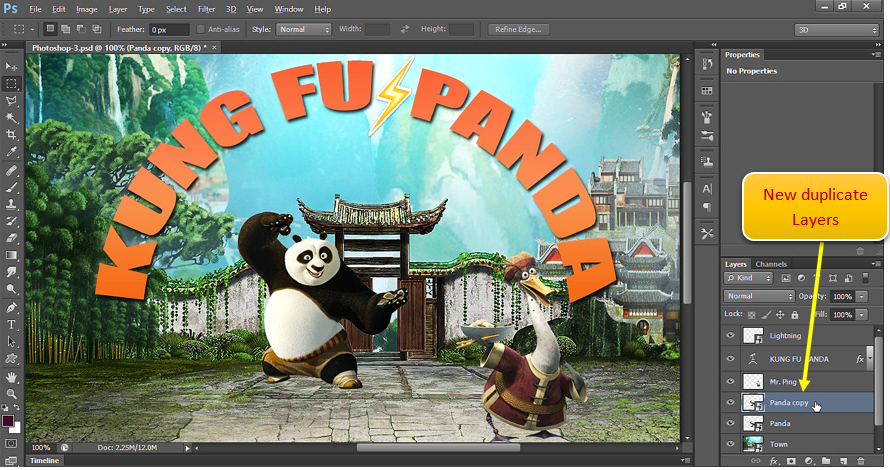Image resolution: width=890 pixels, height=470 pixels.
Task: Select the Path Selection tool
Action: [x=11, y=342]
